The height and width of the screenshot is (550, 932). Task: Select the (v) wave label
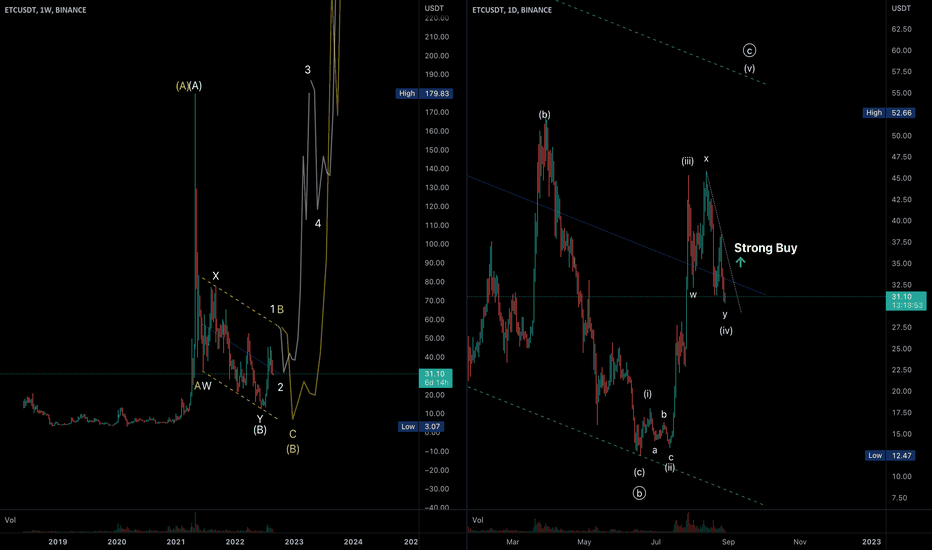[750, 68]
